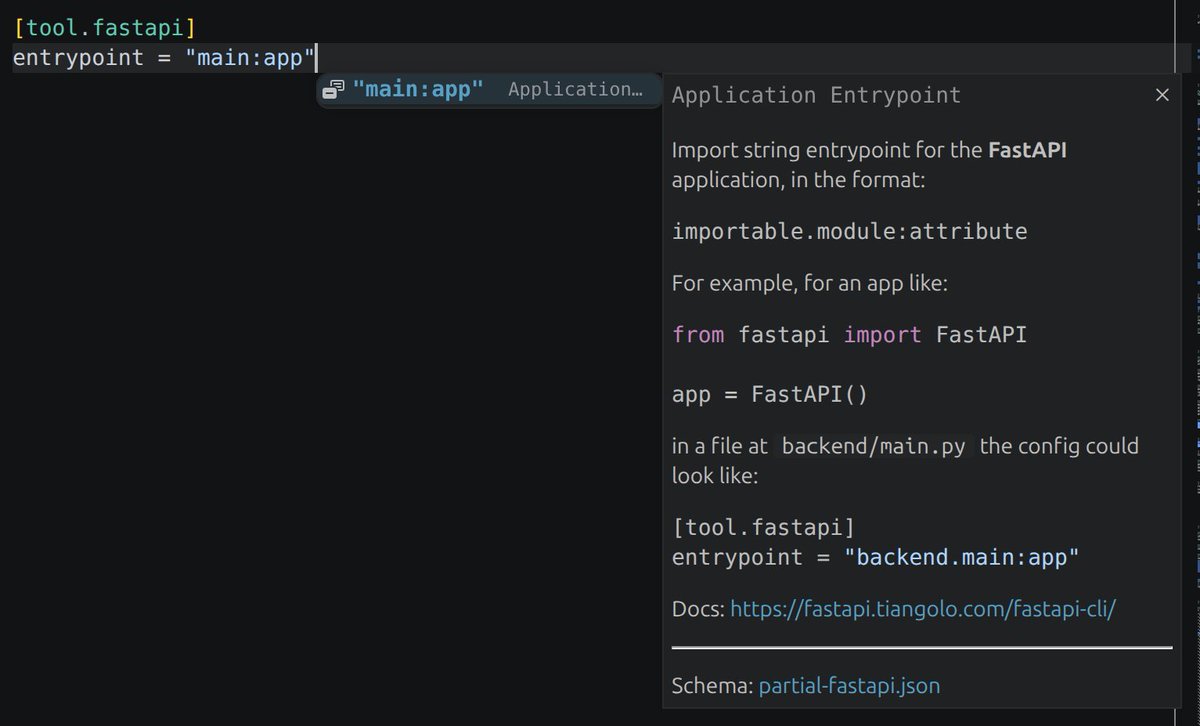Image resolution: width=1200 pixels, height=726 pixels.
Task: Accept the "main:app" autocomplete suggestion
Action: click(x=489, y=89)
